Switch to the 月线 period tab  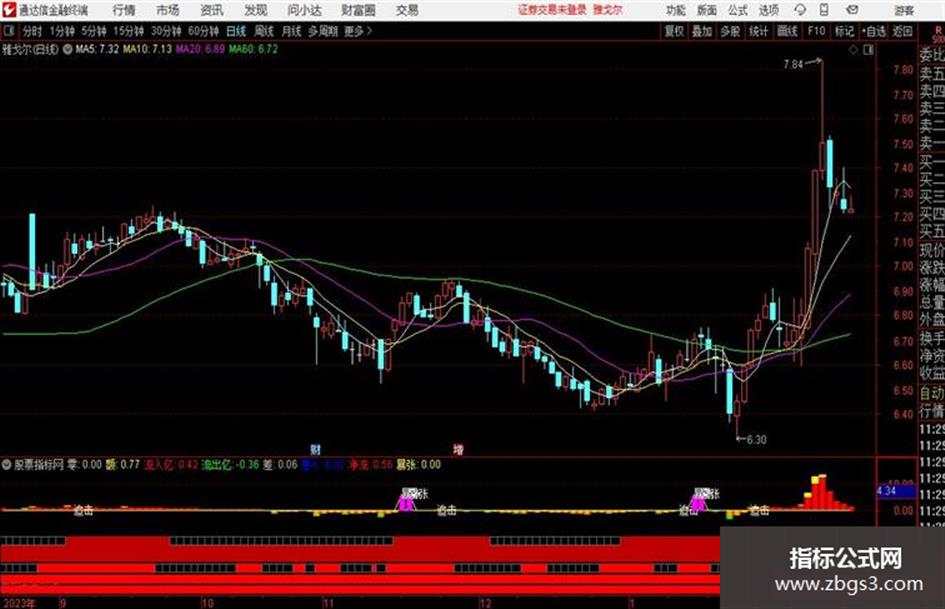(292, 31)
